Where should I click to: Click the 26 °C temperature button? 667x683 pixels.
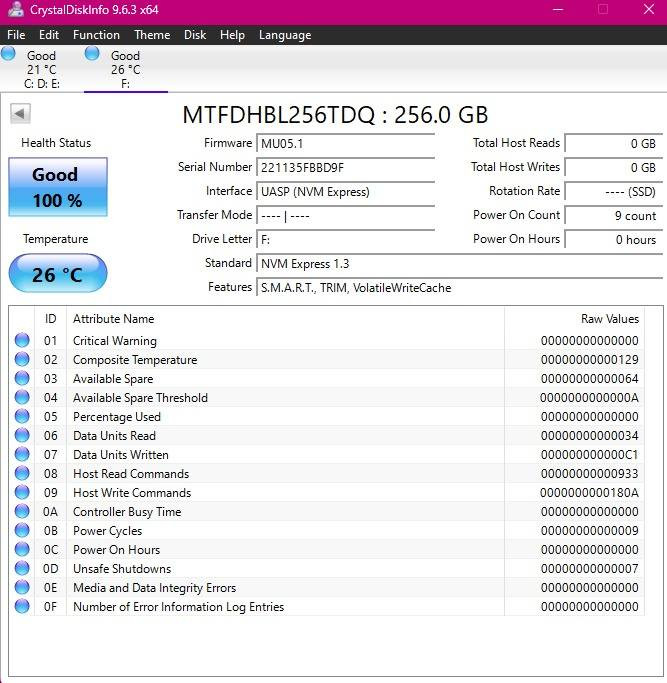[57, 274]
